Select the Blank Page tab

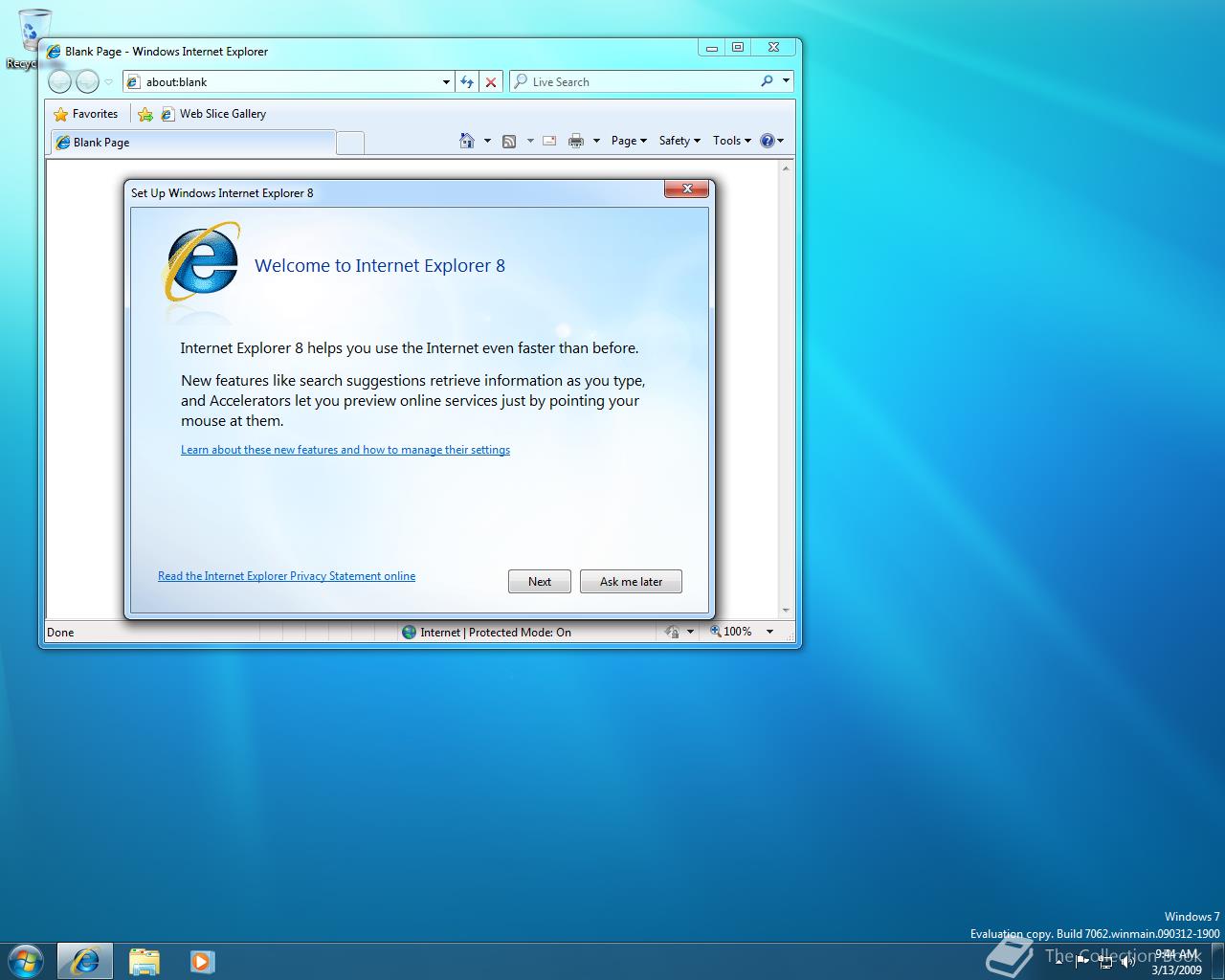coord(191,143)
